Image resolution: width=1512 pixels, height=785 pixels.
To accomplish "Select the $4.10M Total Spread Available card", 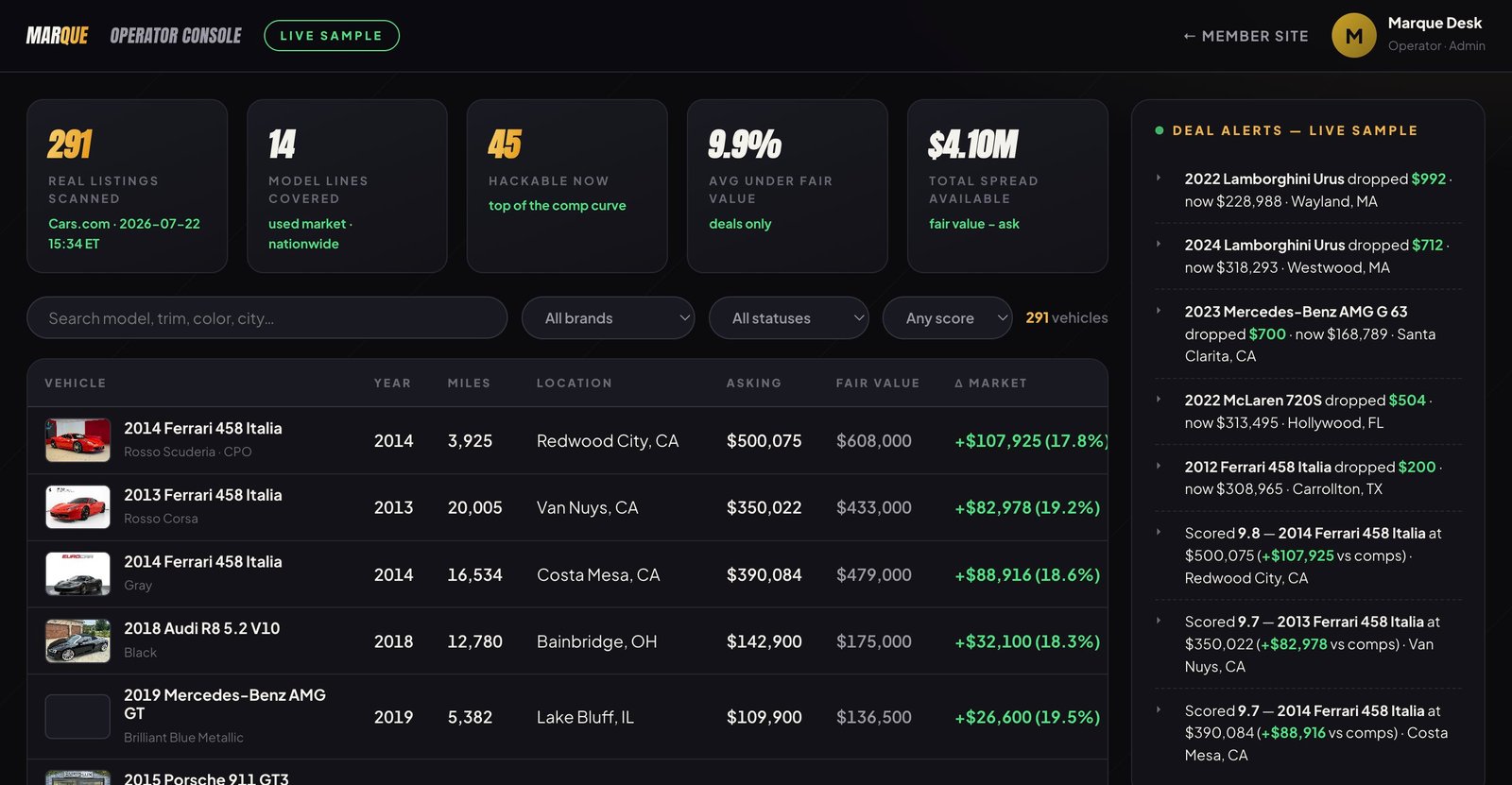I will pyautogui.click(x=1007, y=186).
